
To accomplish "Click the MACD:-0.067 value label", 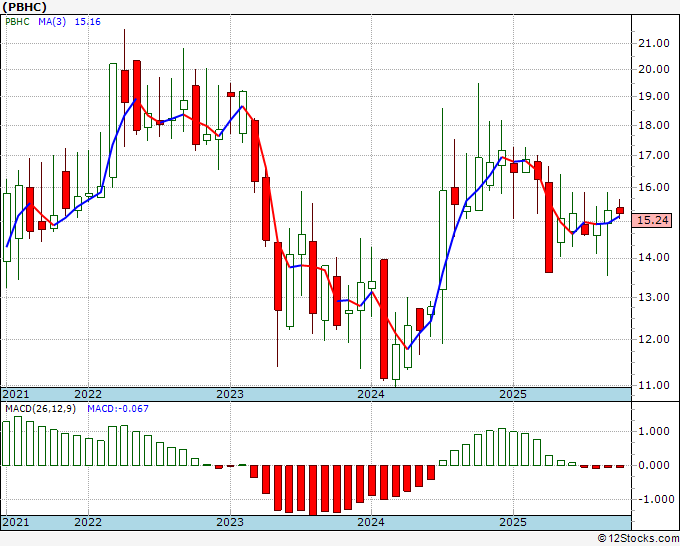I will pos(118,409).
